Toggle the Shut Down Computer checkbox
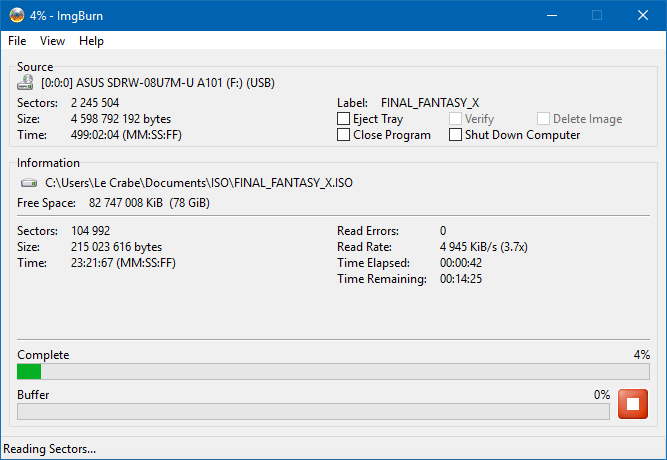Screen dimensions: 667x460 pyautogui.click(x=455, y=135)
